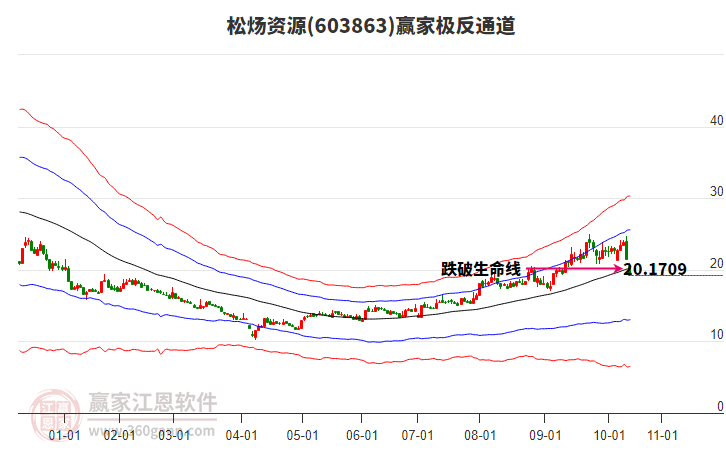Click the x-axis date label 09-01
The image size is (726, 450).
tap(545, 435)
